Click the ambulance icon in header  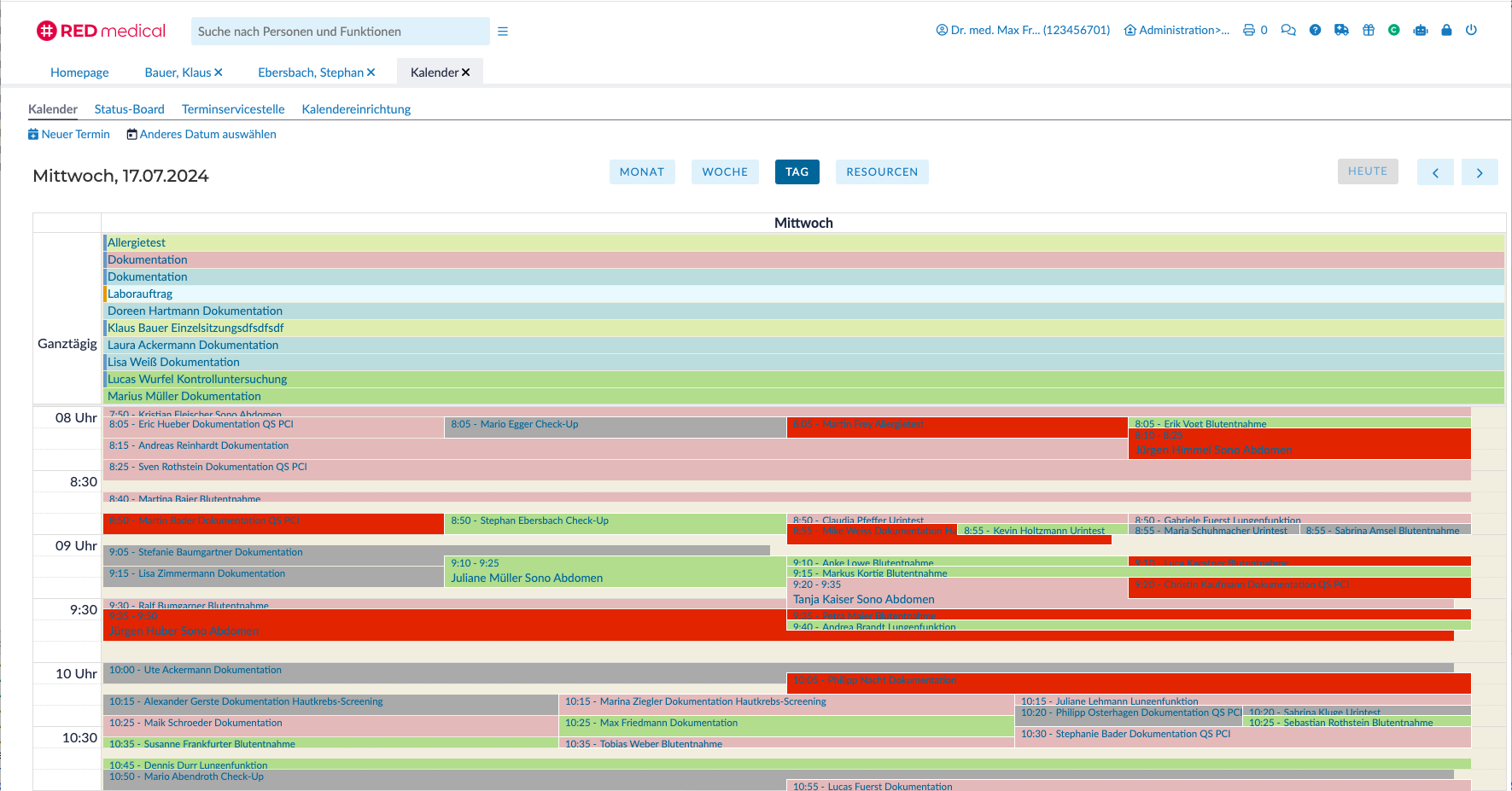[x=1341, y=30]
